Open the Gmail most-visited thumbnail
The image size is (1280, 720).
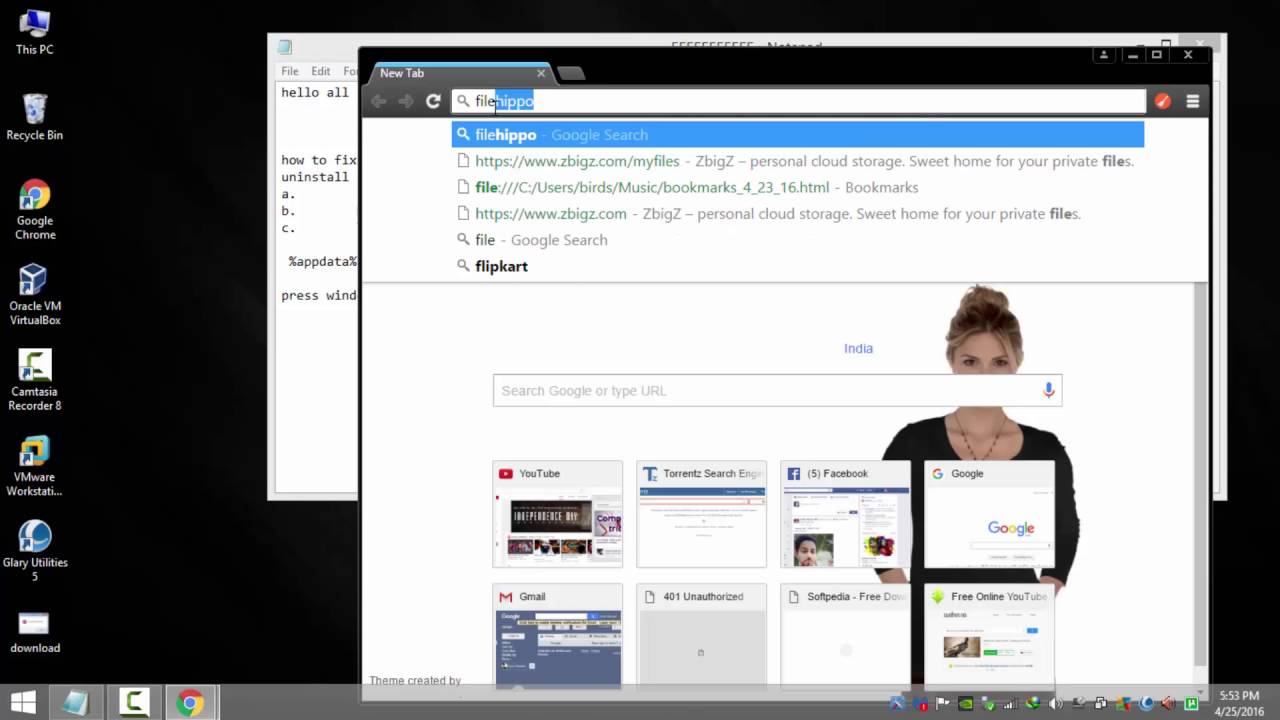point(557,637)
